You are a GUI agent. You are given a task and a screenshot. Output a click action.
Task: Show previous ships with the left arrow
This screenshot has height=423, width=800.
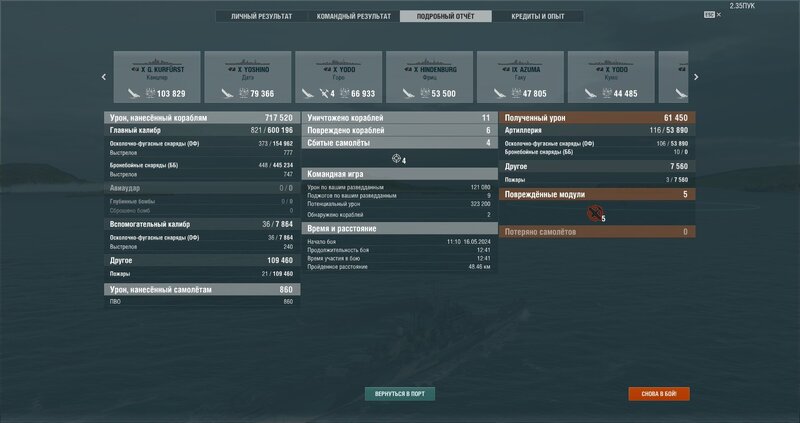pyautogui.click(x=104, y=77)
